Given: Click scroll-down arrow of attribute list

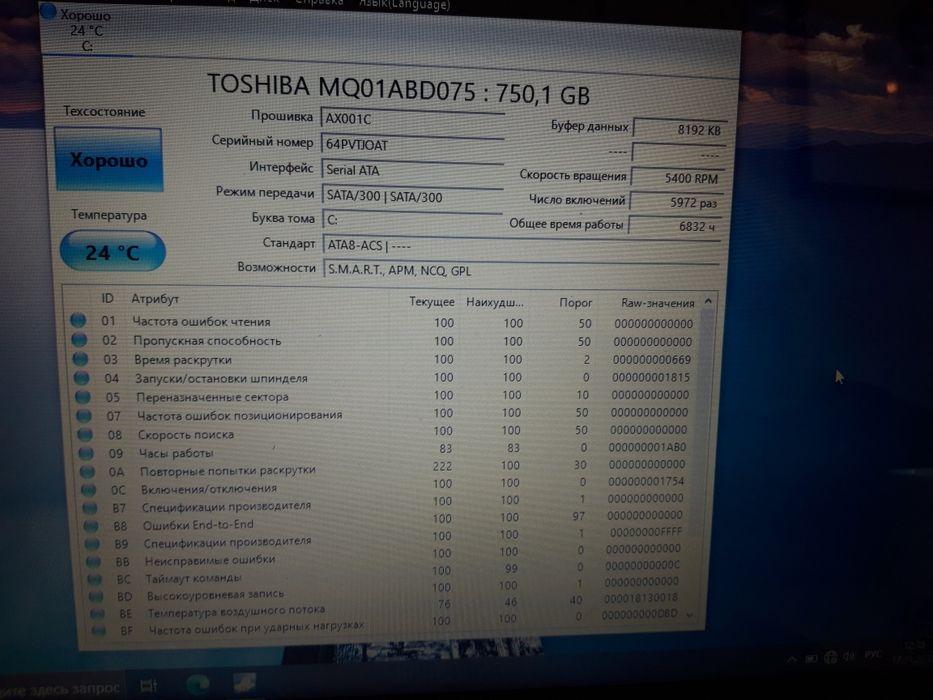Looking at the screenshot, I should [690, 614].
